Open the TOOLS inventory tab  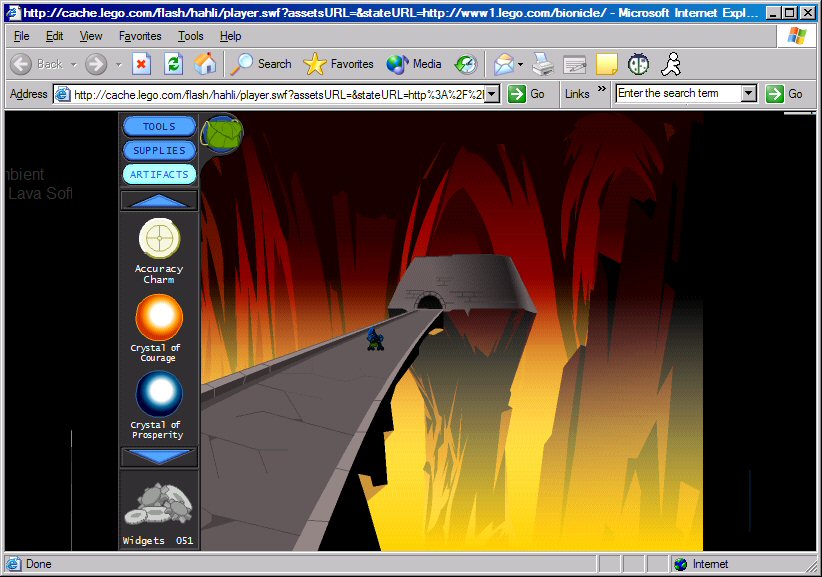159,126
